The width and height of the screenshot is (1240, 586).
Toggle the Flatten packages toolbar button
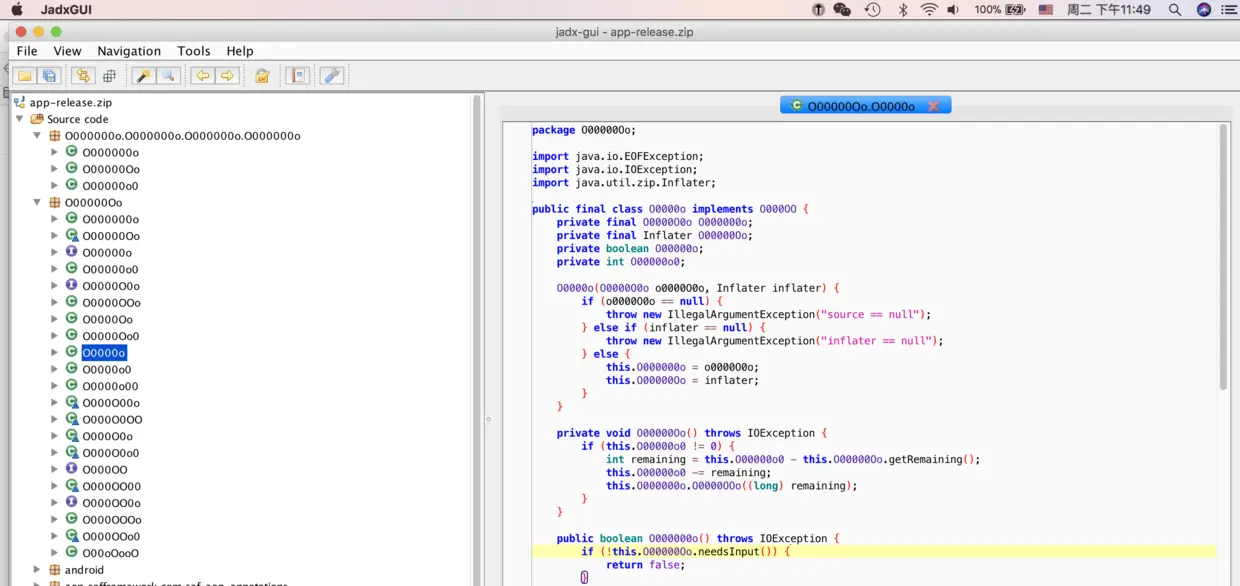coord(109,76)
